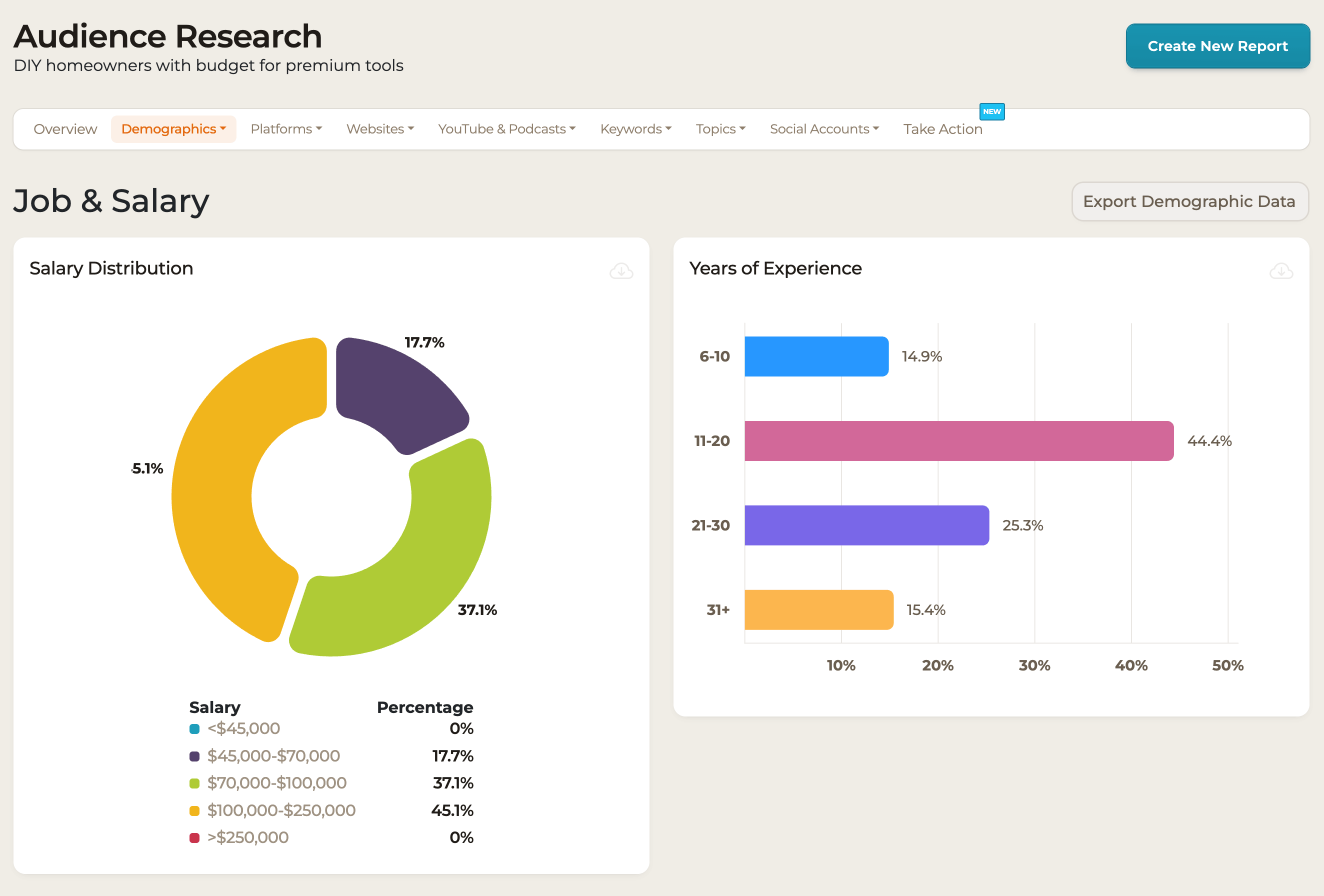Open the Demographics dropdown menu
Image resolution: width=1324 pixels, height=896 pixels.
tap(173, 128)
